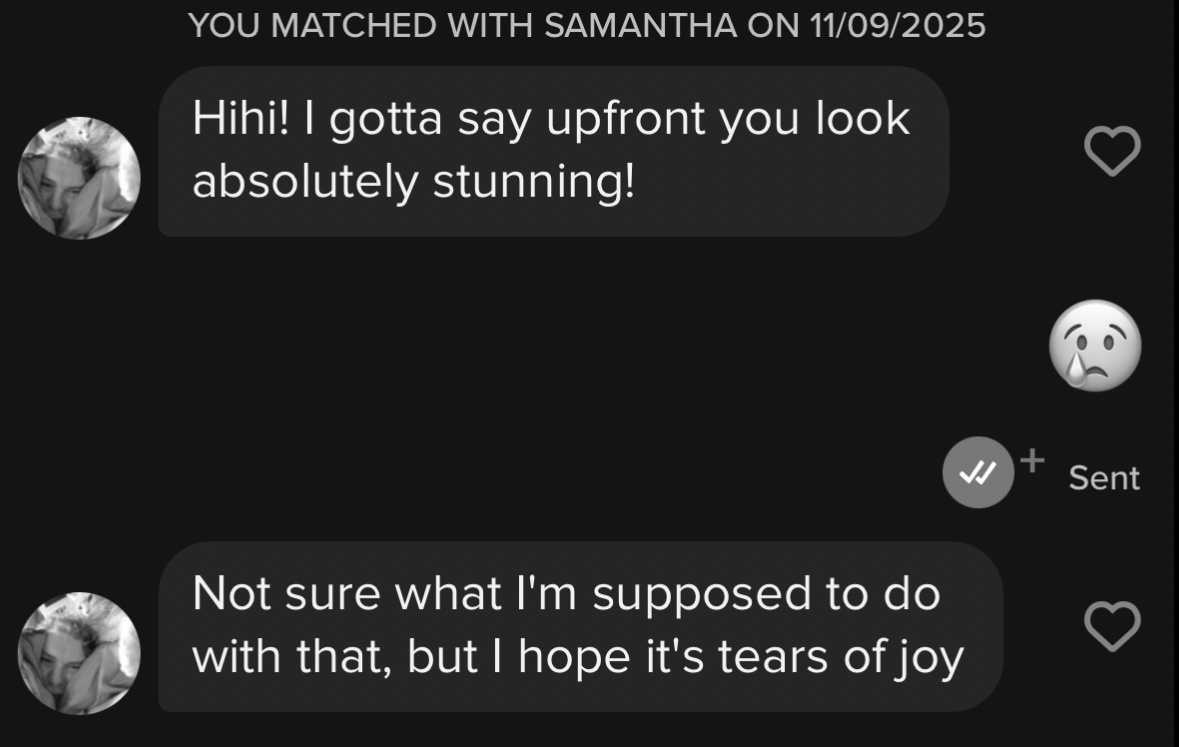The width and height of the screenshot is (1179, 747).
Task: Open Samantha's profile from the first message avatar
Action: click(79, 178)
